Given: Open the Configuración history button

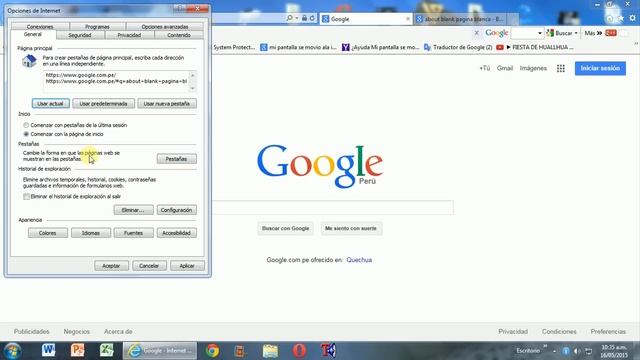Looking at the screenshot, I should 176,210.
